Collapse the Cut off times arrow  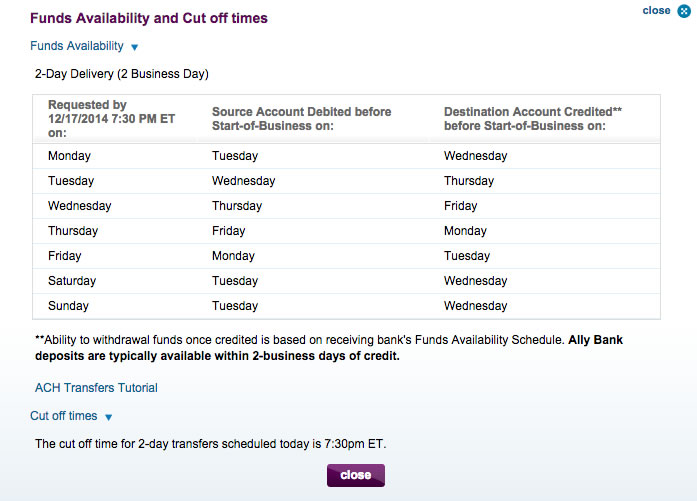coord(108,417)
